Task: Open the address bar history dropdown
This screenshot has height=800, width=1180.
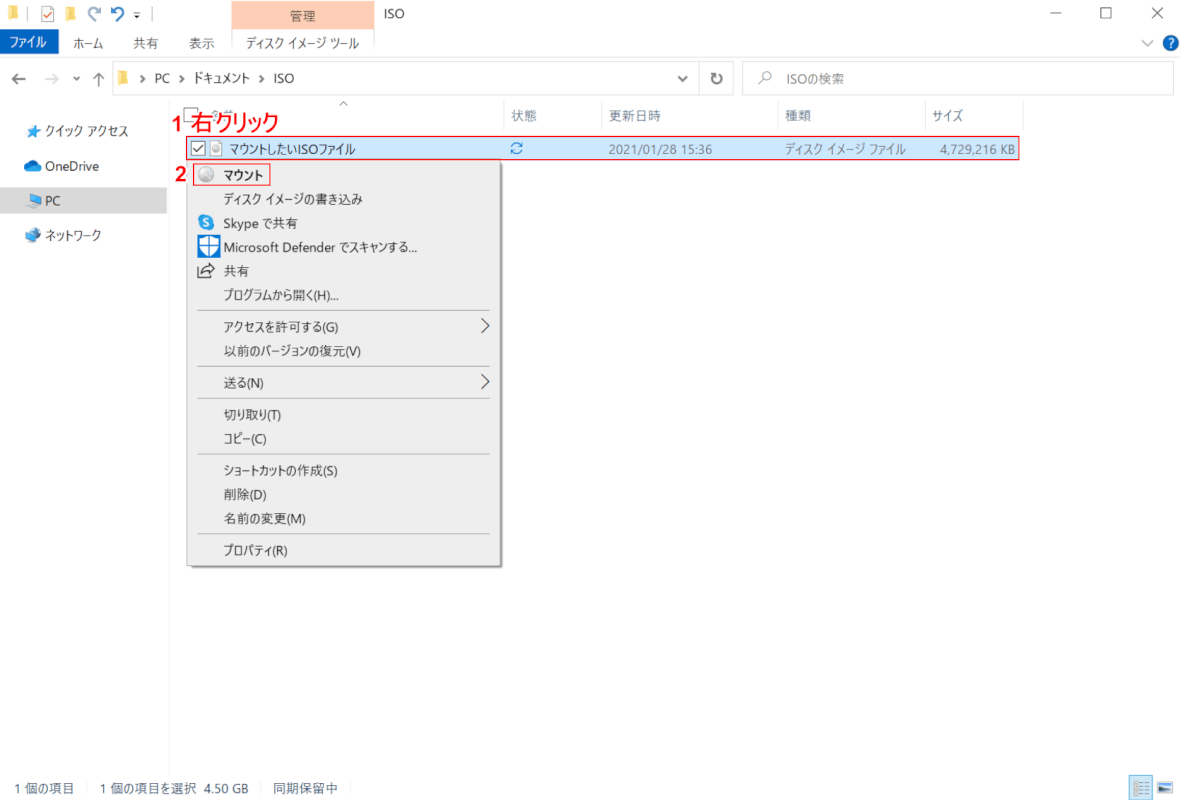Action: point(683,78)
